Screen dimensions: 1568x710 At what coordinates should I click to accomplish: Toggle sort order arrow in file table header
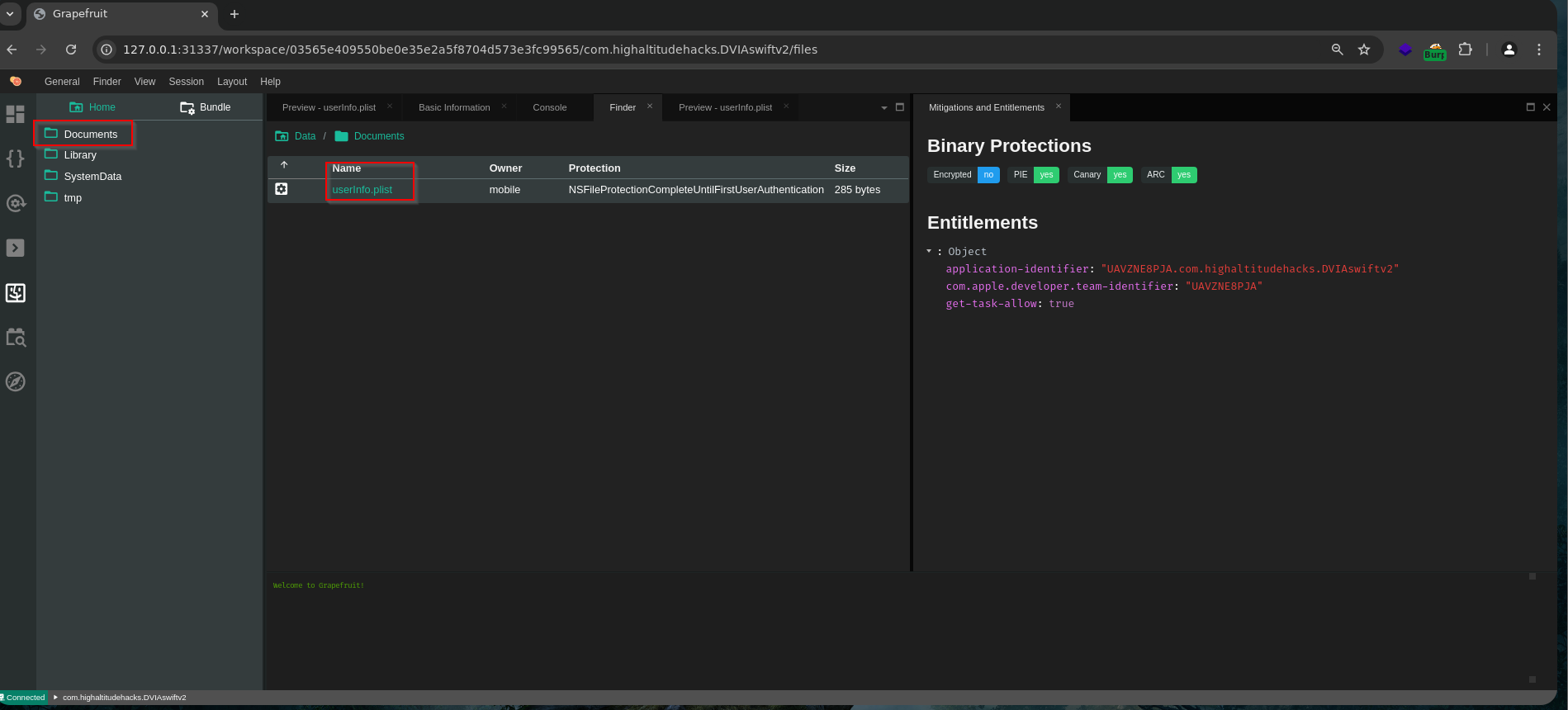point(284,165)
